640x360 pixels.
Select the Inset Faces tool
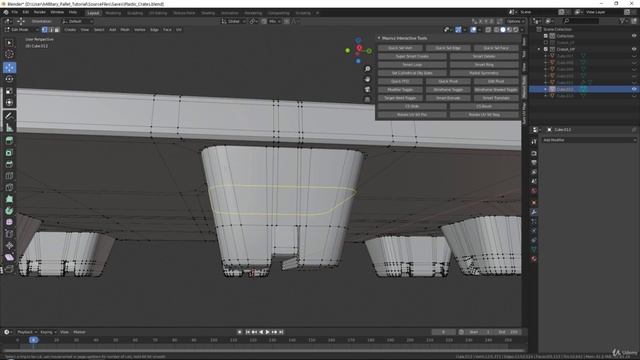[9, 153]
